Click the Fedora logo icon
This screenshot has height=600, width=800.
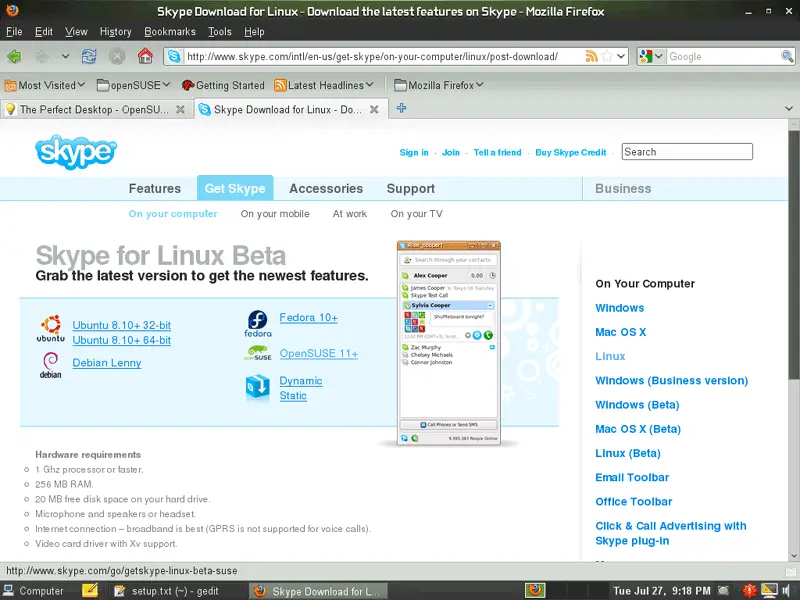click(258, 324)
